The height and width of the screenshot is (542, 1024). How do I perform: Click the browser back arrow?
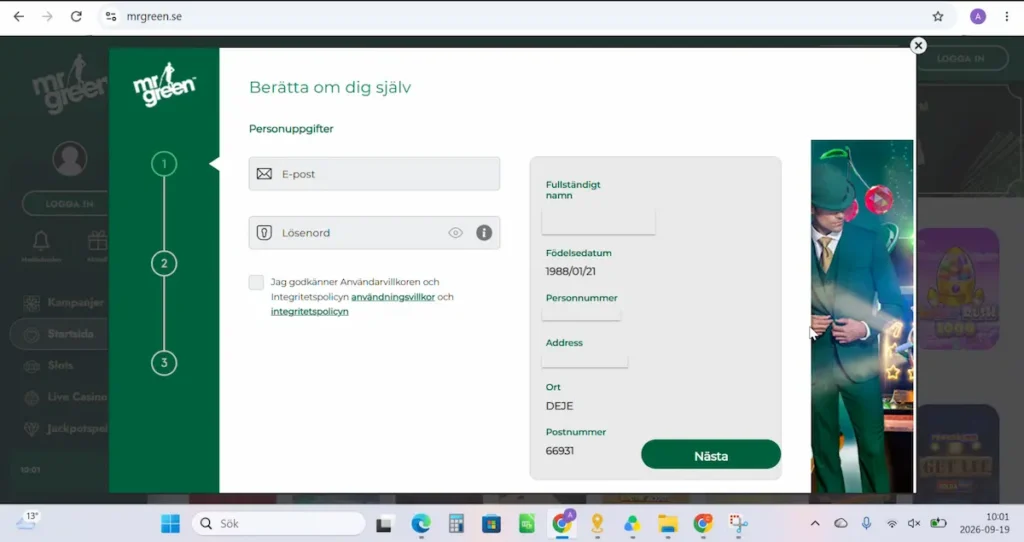coord(18,16)
